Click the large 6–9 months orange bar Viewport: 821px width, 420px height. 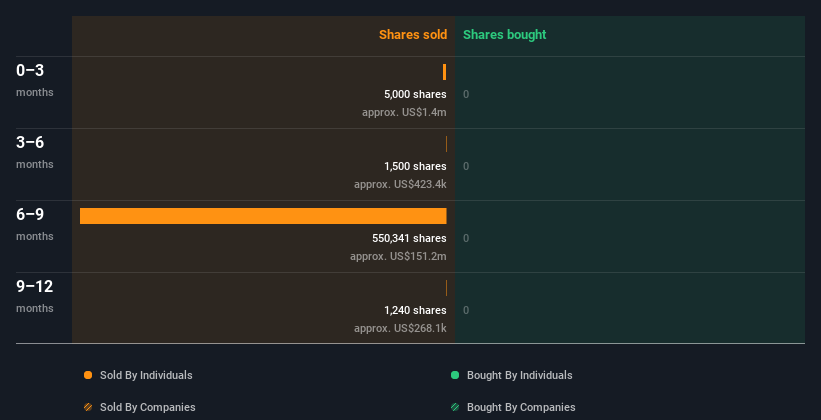coord(263,216)
